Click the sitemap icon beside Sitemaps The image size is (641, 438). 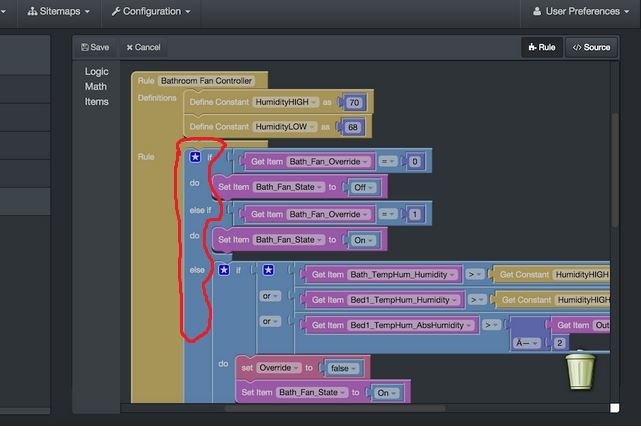[x=32, y=11]
